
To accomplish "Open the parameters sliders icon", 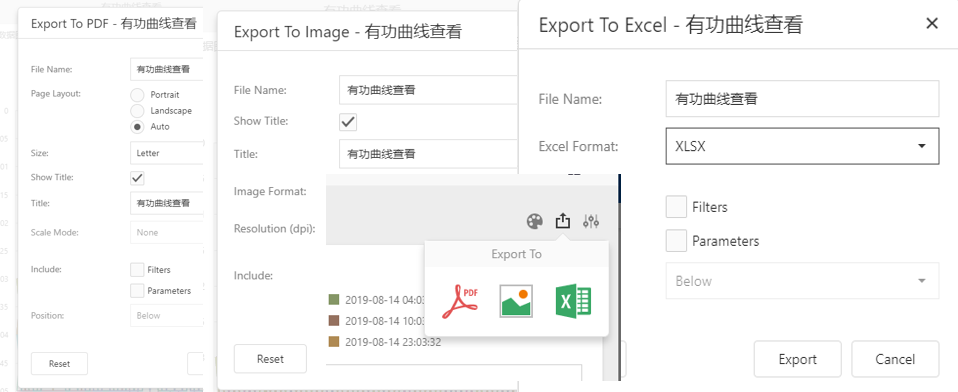I will (x=591, y=222).
